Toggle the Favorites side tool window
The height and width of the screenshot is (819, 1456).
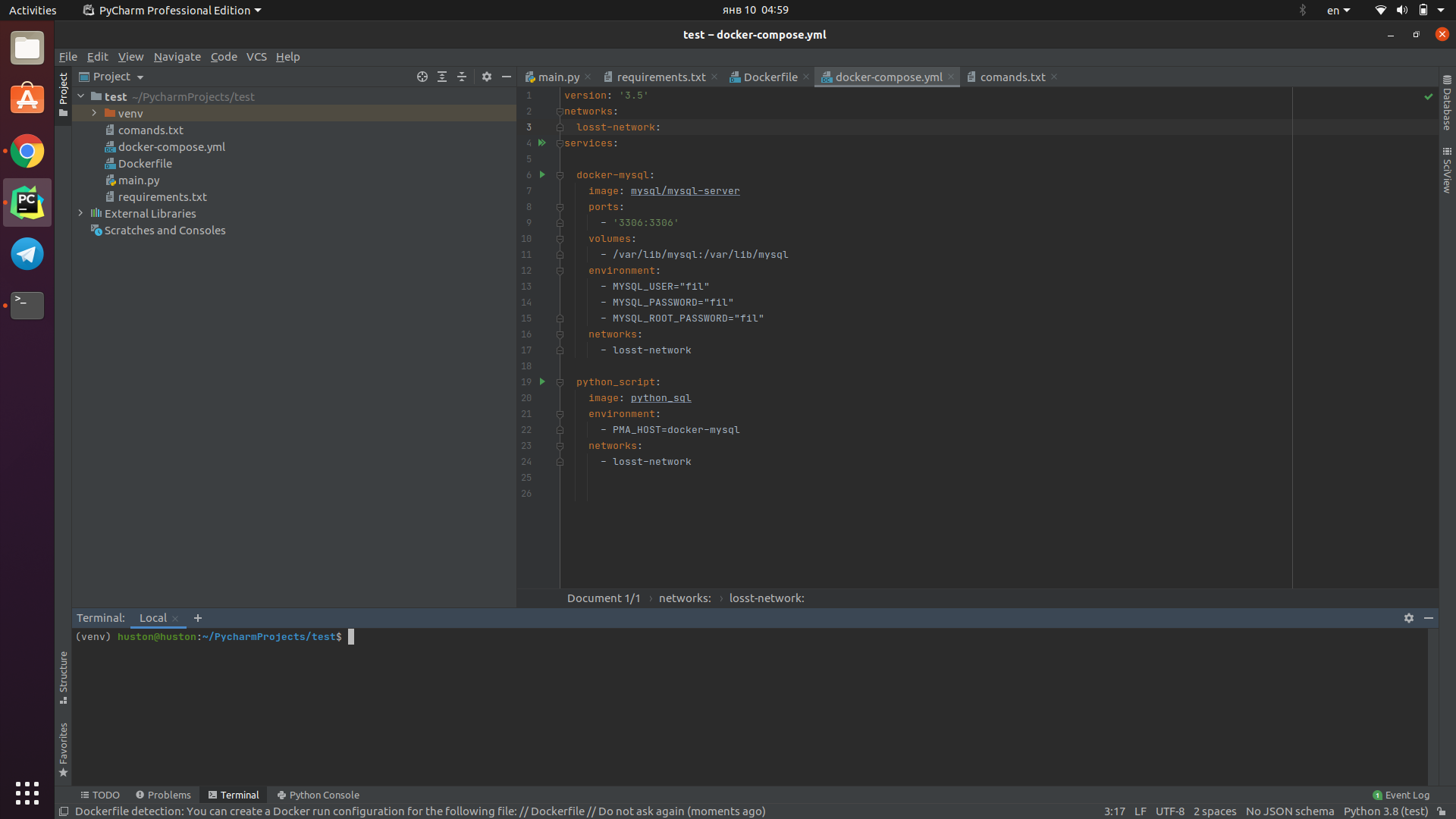click(63, 750)
